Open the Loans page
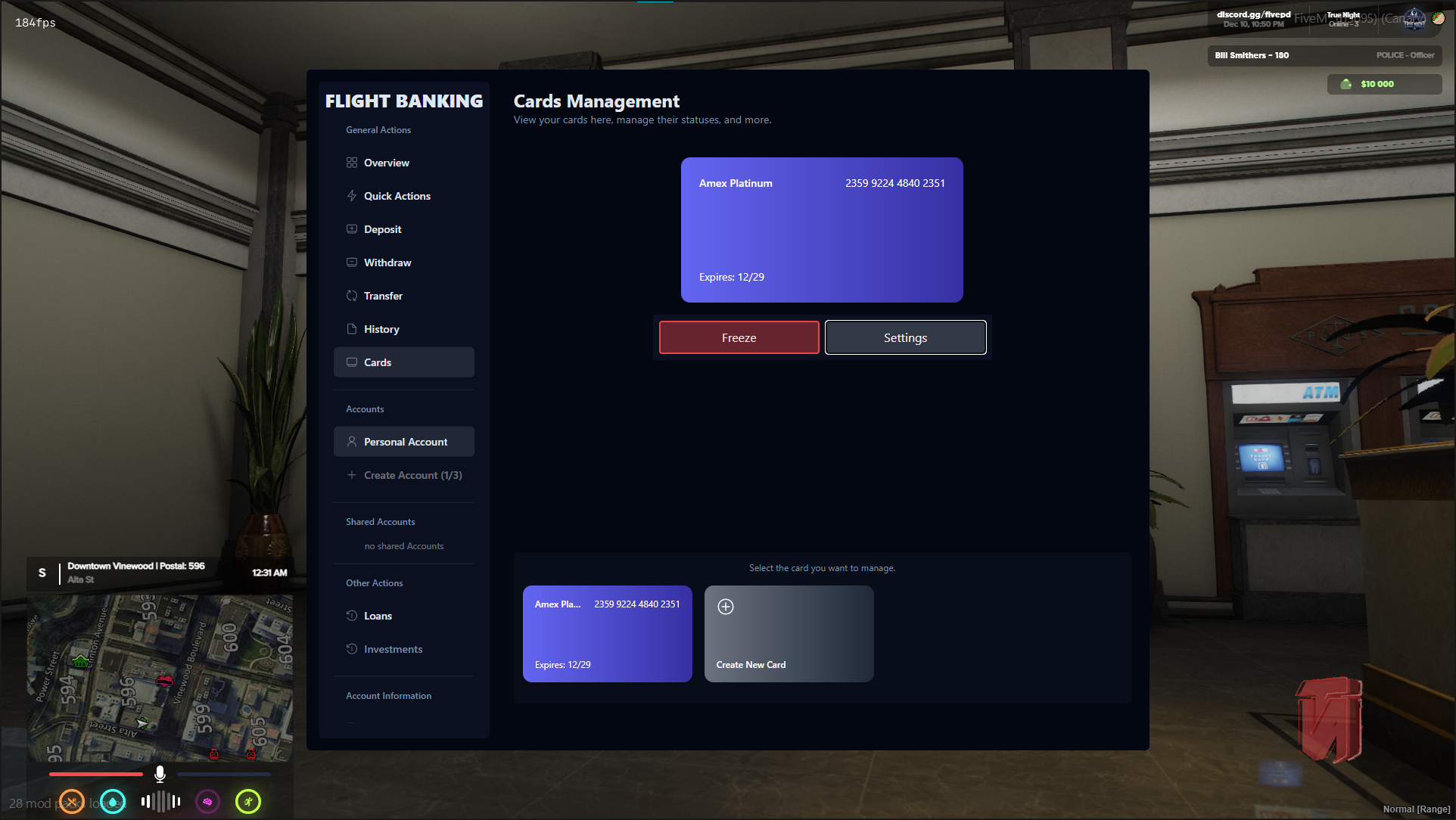Viewport: 1456px width, 820px height. (377, 616)
